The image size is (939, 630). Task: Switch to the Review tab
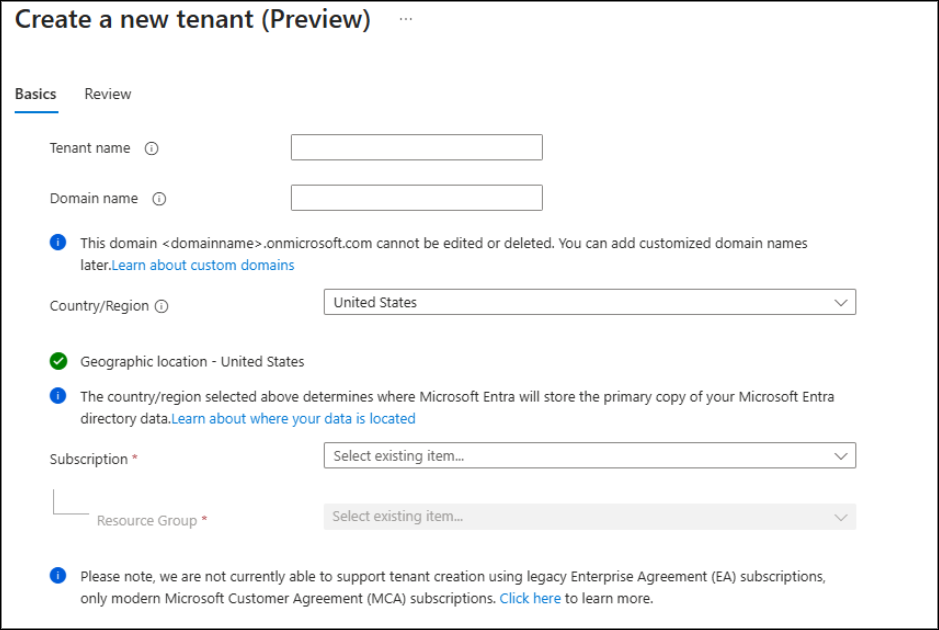pyautogui.click(x=108, y=94)
